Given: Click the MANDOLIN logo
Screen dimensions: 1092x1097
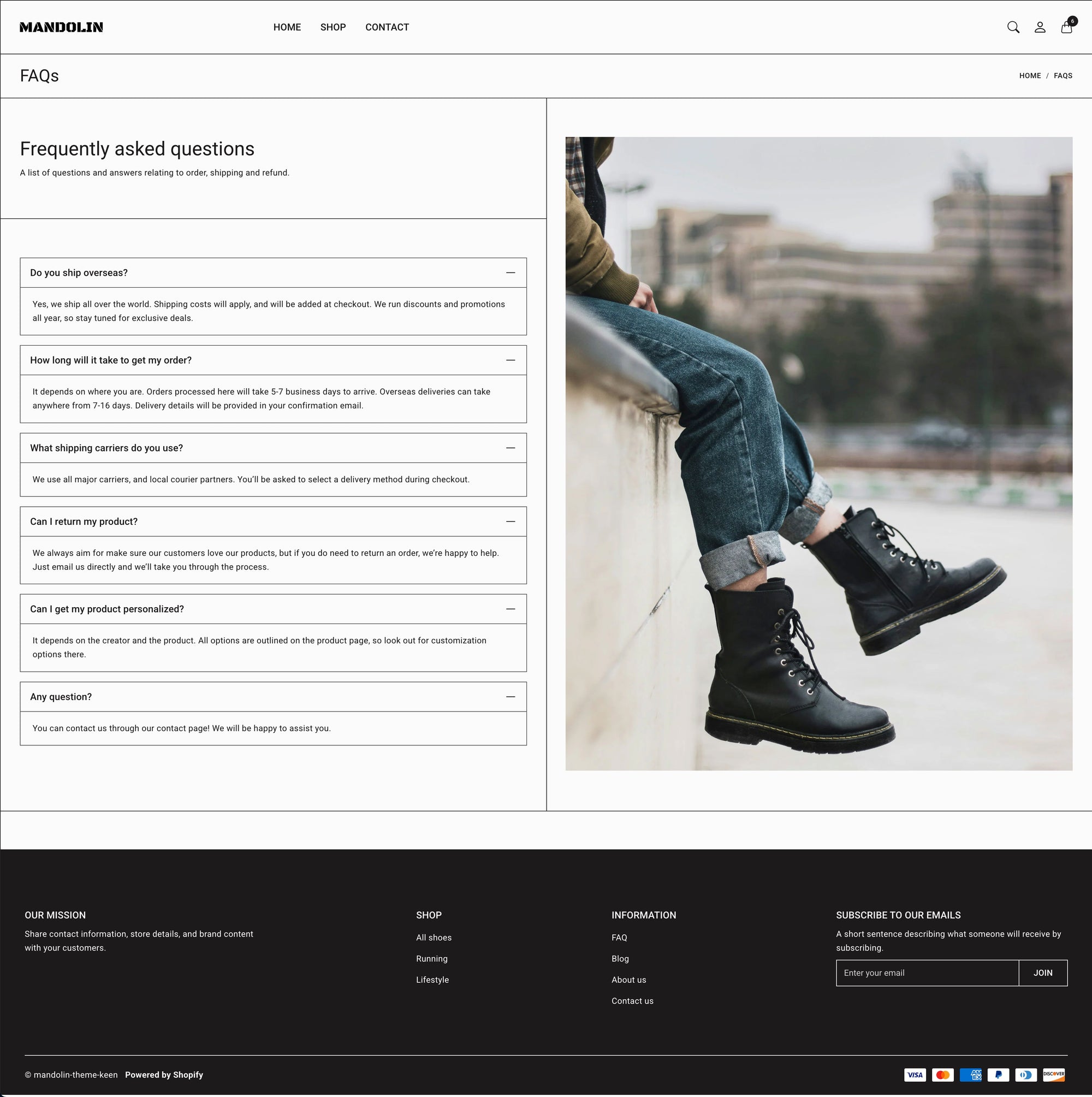Looking at the screenshot, I should pos(61,27).
